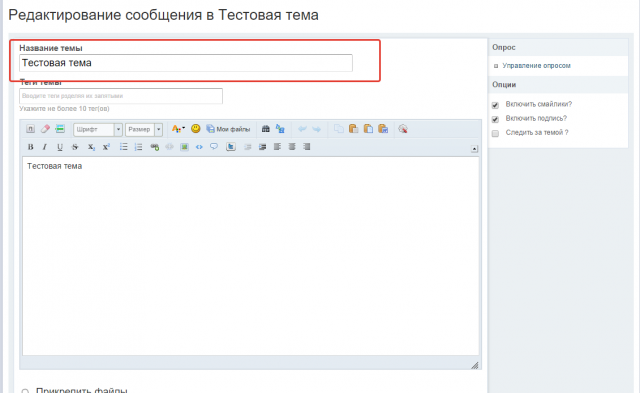Open the Мои файлы button
Viewport: 640px width, 393px height.
point(228,129)
